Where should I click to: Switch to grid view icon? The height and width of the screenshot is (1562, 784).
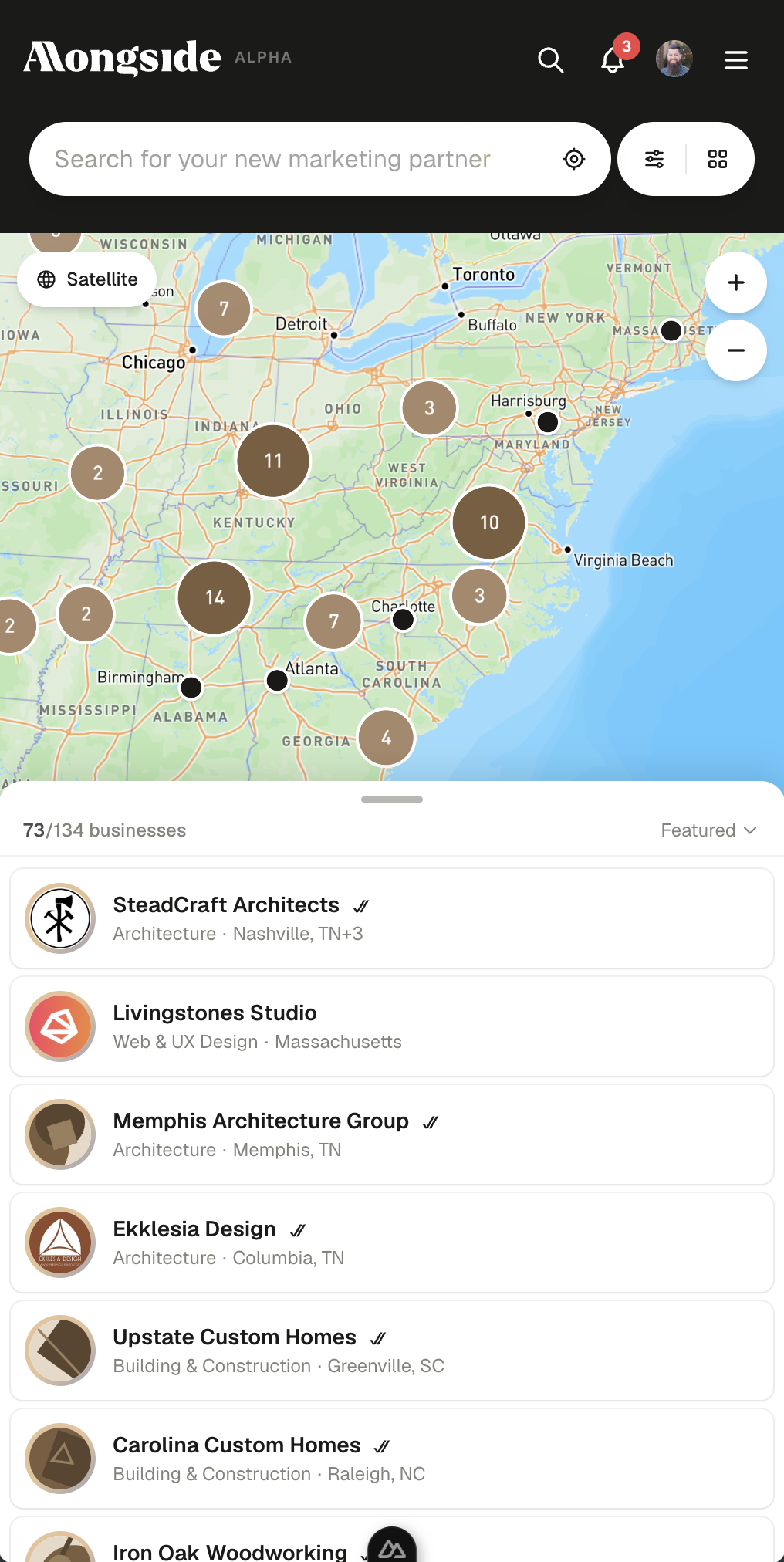click(x=718, y=159)
